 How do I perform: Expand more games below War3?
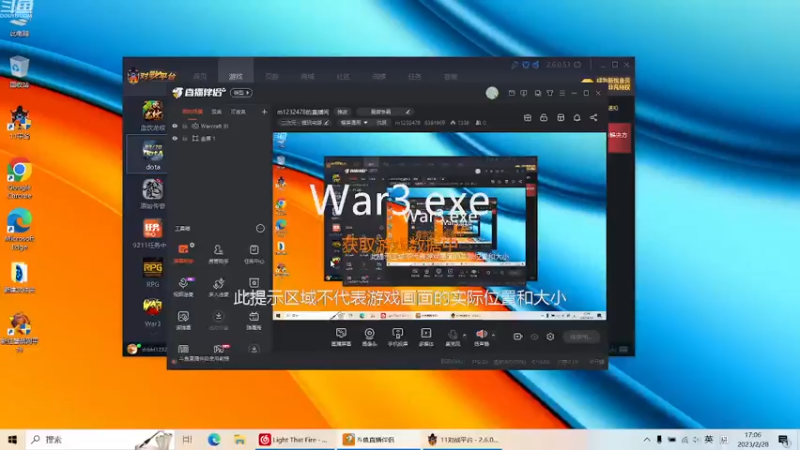point(153,333)
